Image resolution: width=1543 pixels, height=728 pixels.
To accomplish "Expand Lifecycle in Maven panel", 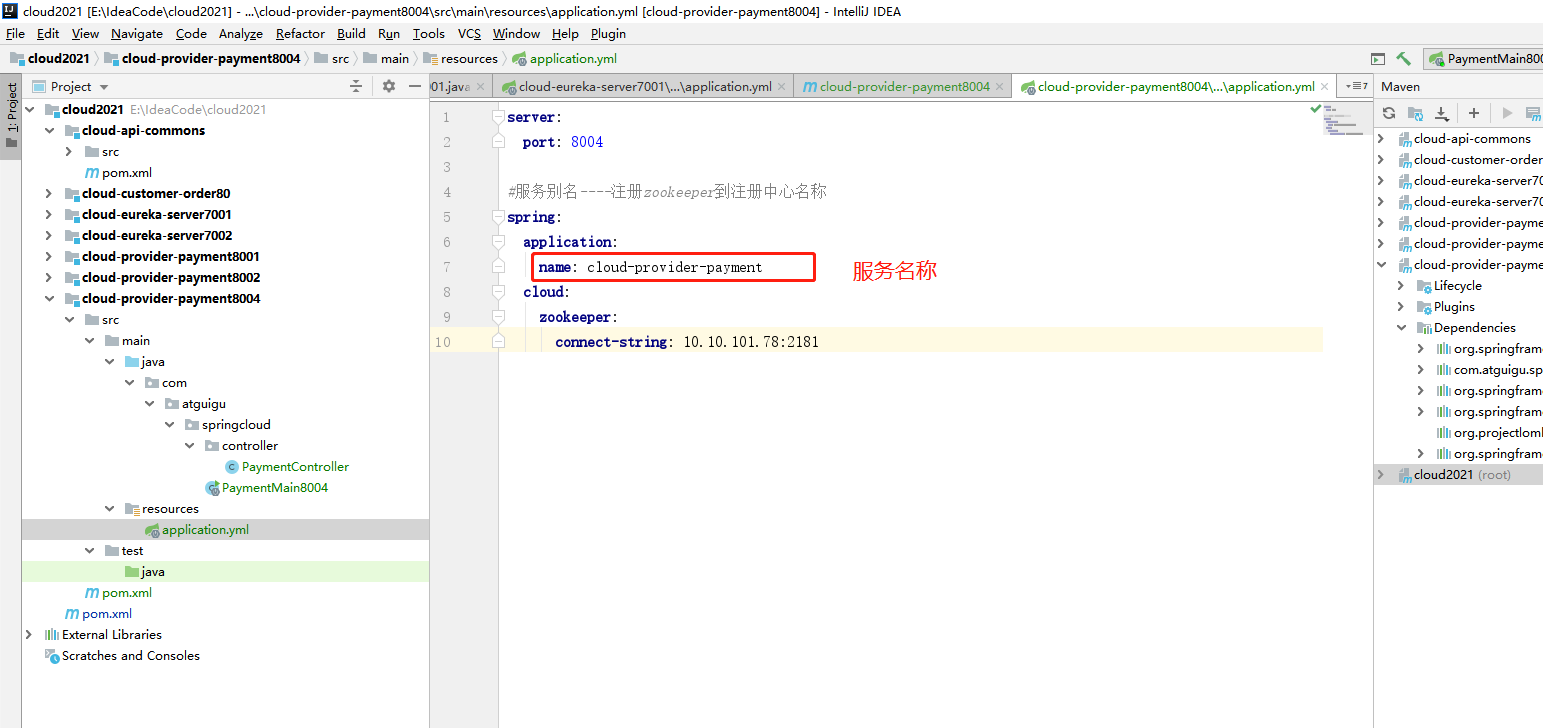I will [1401, 285].
